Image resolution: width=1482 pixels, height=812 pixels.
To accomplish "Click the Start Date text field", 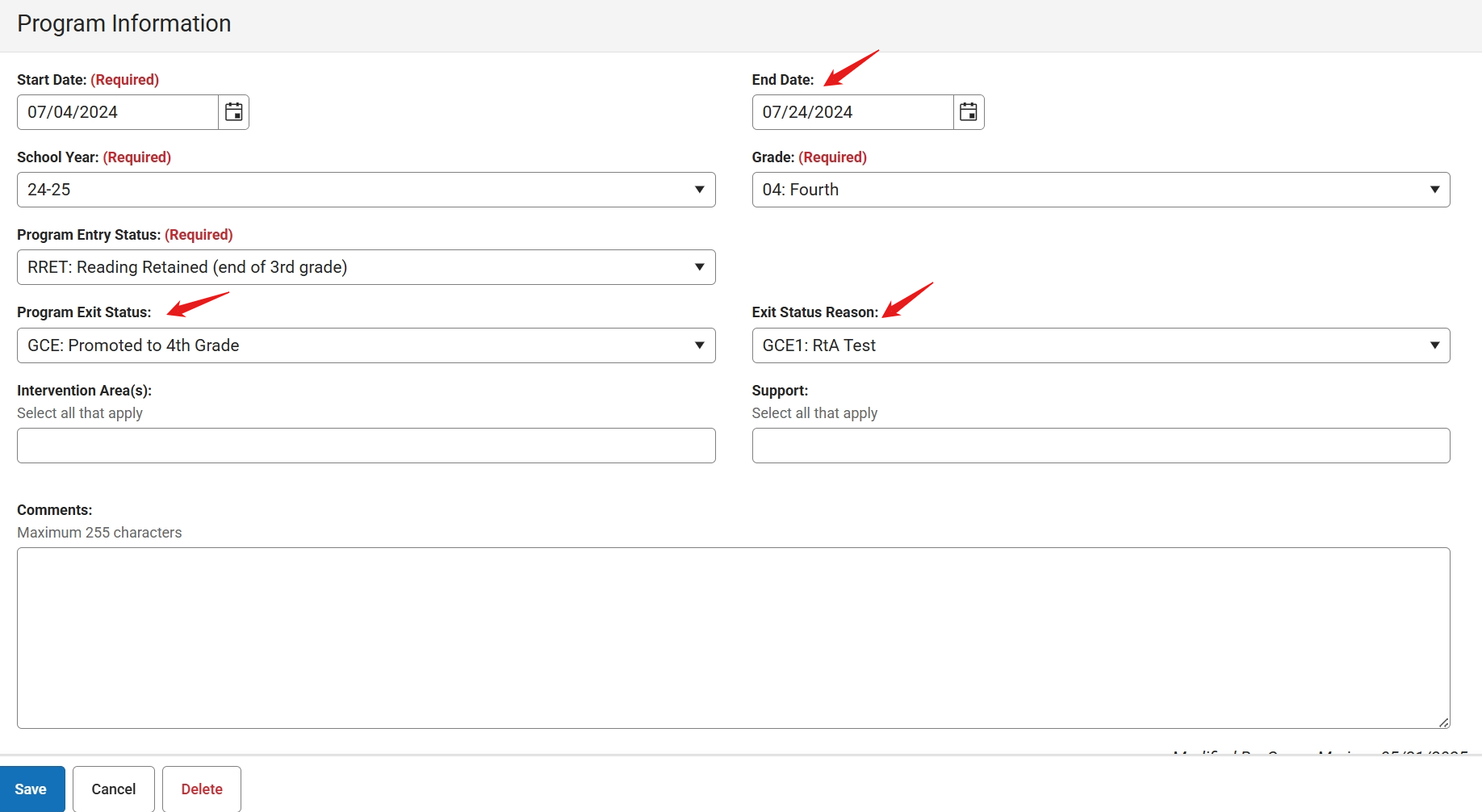I will (x=118, y=112).
